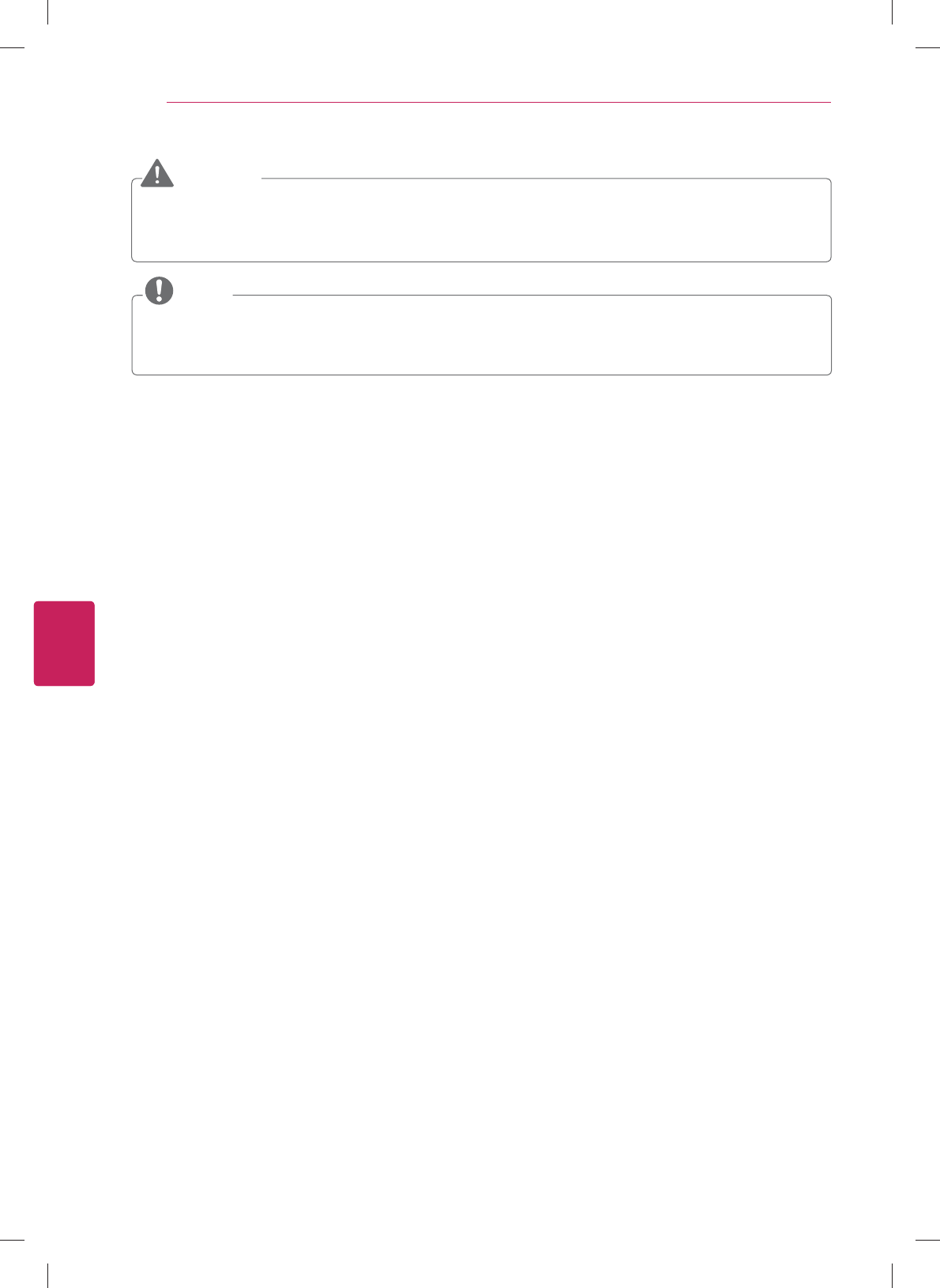Click the top-right vertical crop mark

[x=891, y=12]
